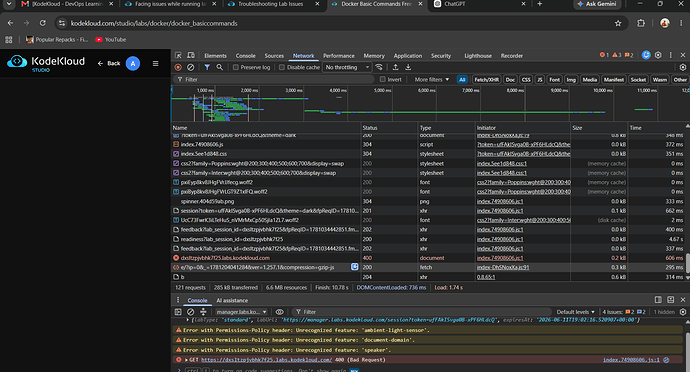Screen dimensions: 690x372
Task: Open DevTools AI assistance icon
Action: [x=646, y=55]
